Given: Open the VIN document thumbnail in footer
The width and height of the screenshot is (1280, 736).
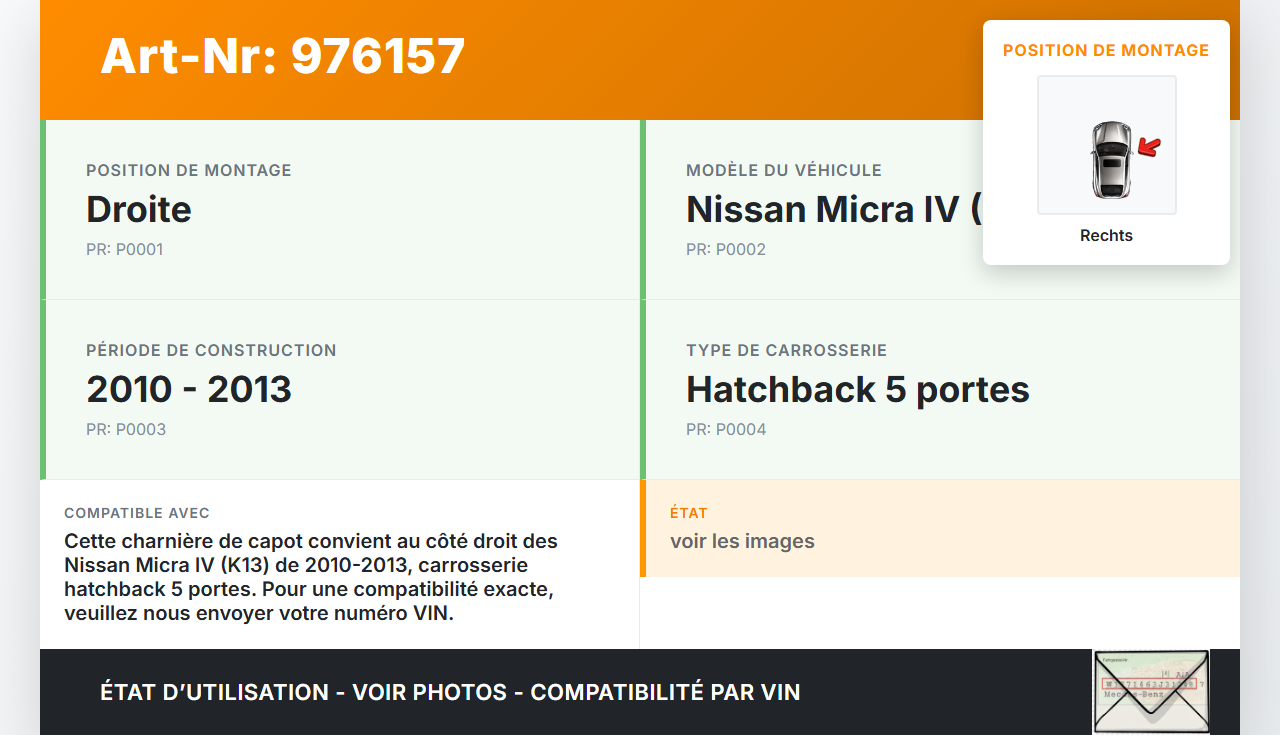Looking at the screenshot, I should 1150,691.
